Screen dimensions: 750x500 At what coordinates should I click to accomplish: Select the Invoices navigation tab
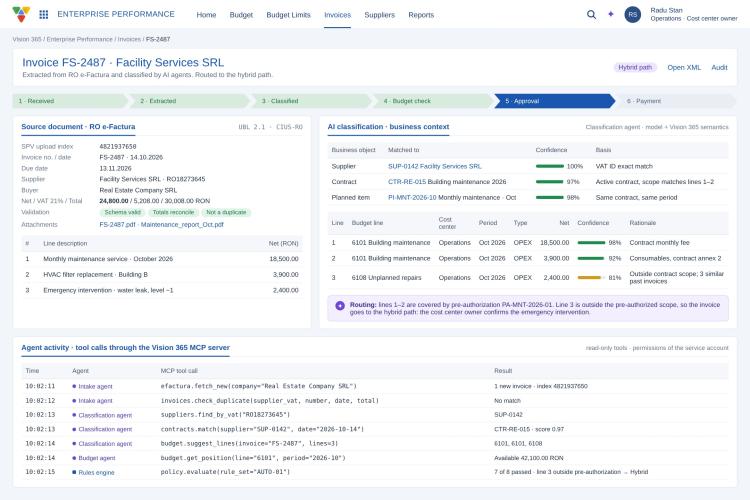[337, 15]
